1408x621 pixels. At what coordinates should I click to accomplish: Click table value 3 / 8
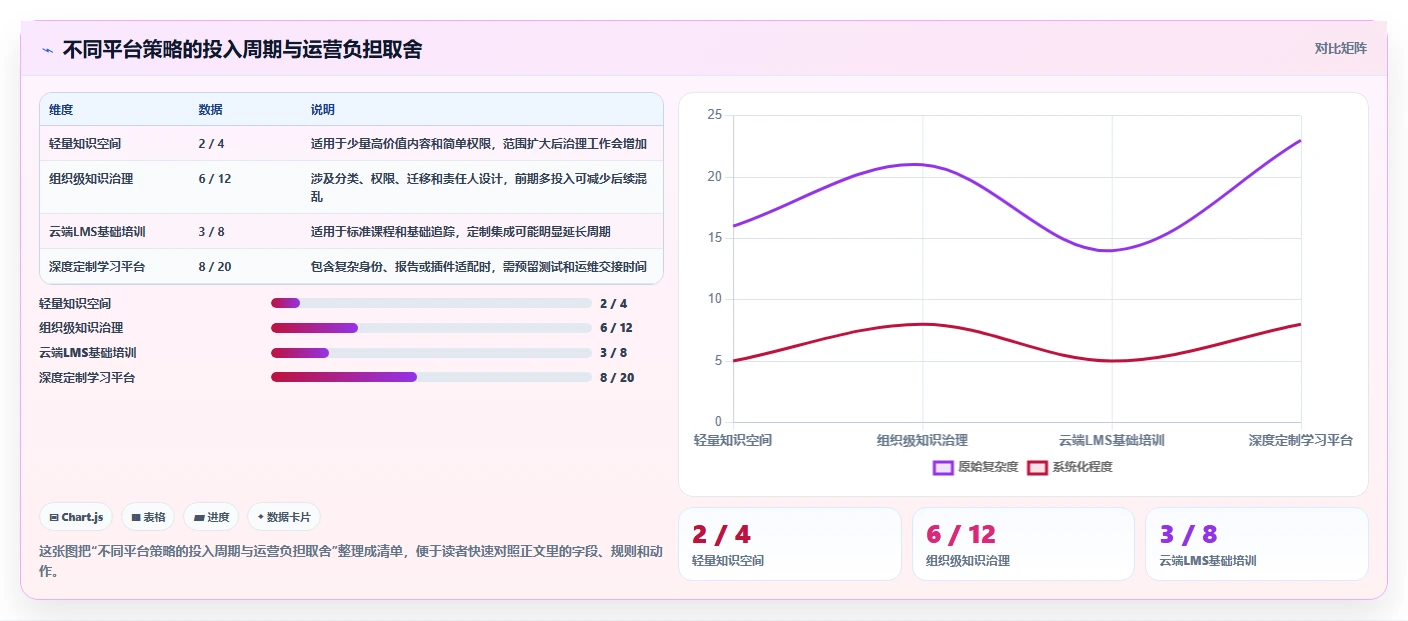tap(211, 231)
